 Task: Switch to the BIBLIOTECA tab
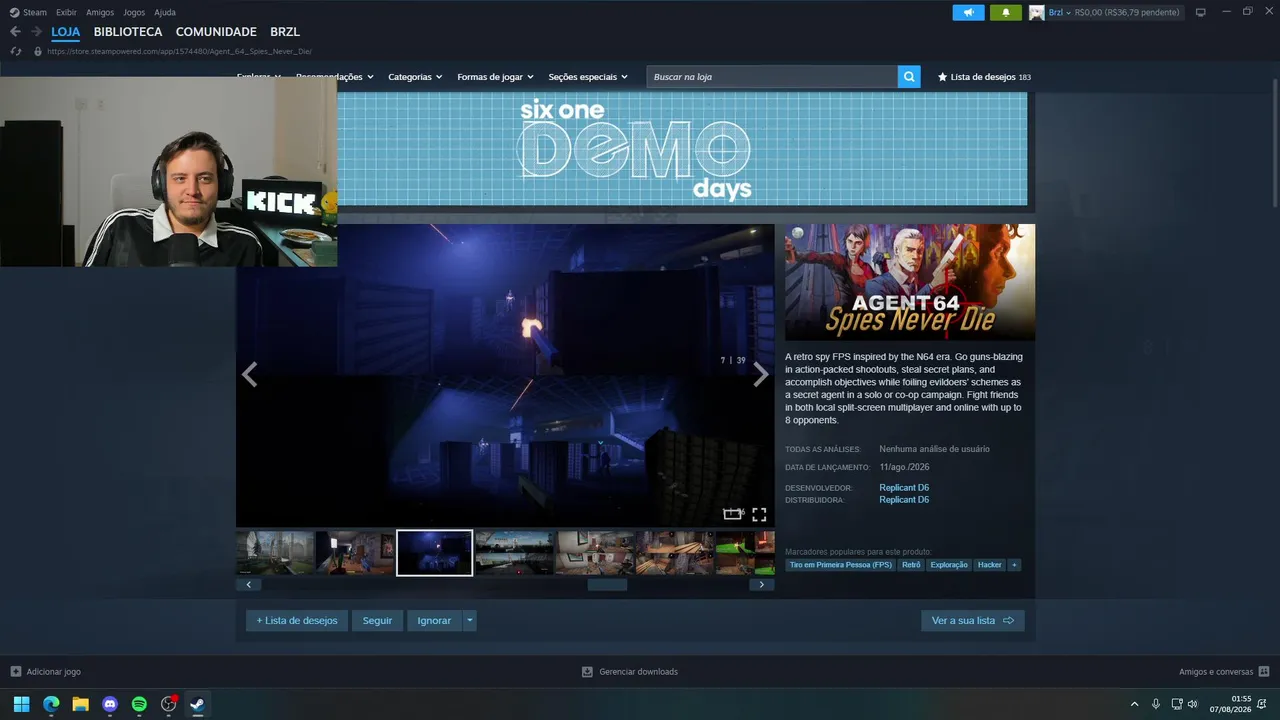click(x=128, y=32)
